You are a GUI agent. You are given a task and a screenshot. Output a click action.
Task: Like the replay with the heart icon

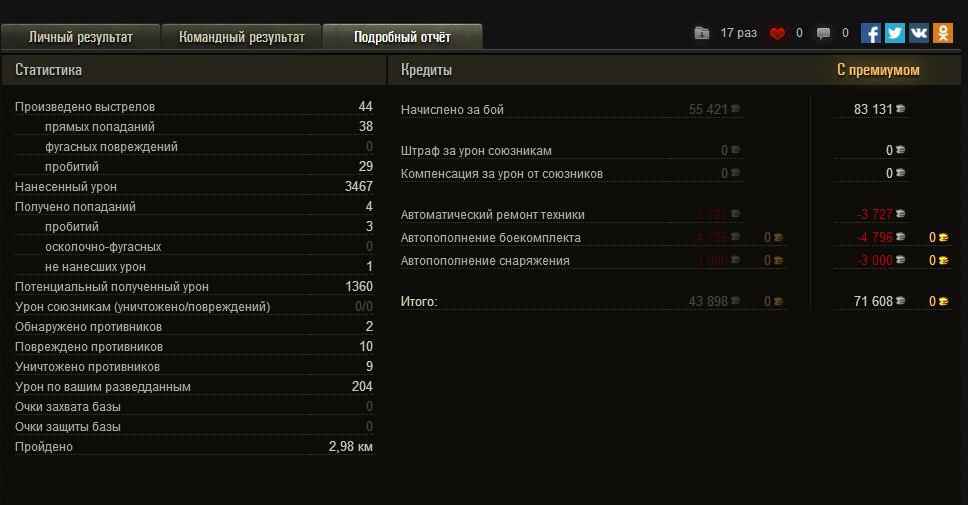(778, 33)
